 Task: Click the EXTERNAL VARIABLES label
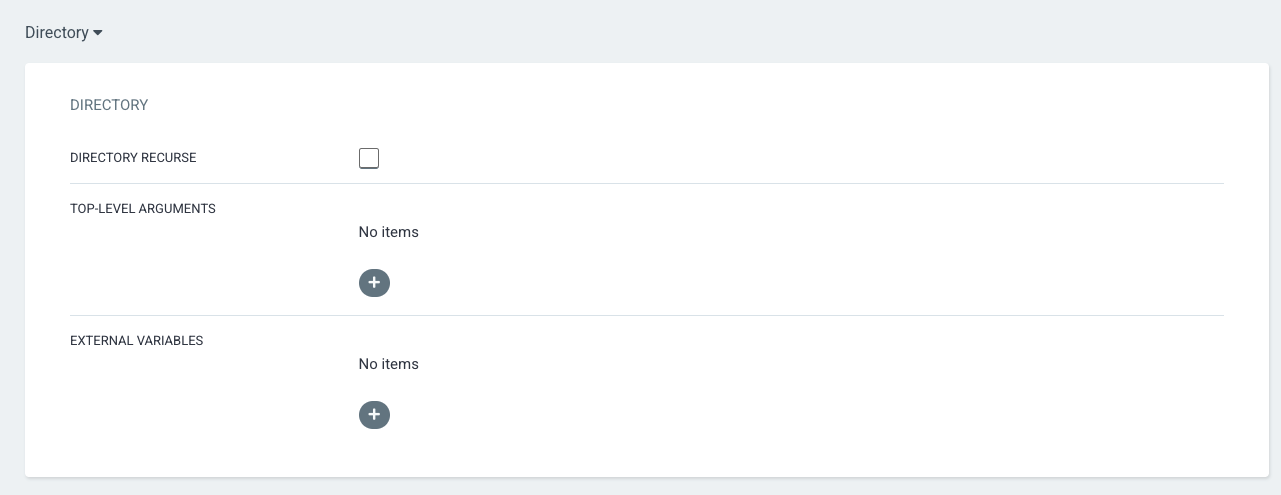coord(136,341)
